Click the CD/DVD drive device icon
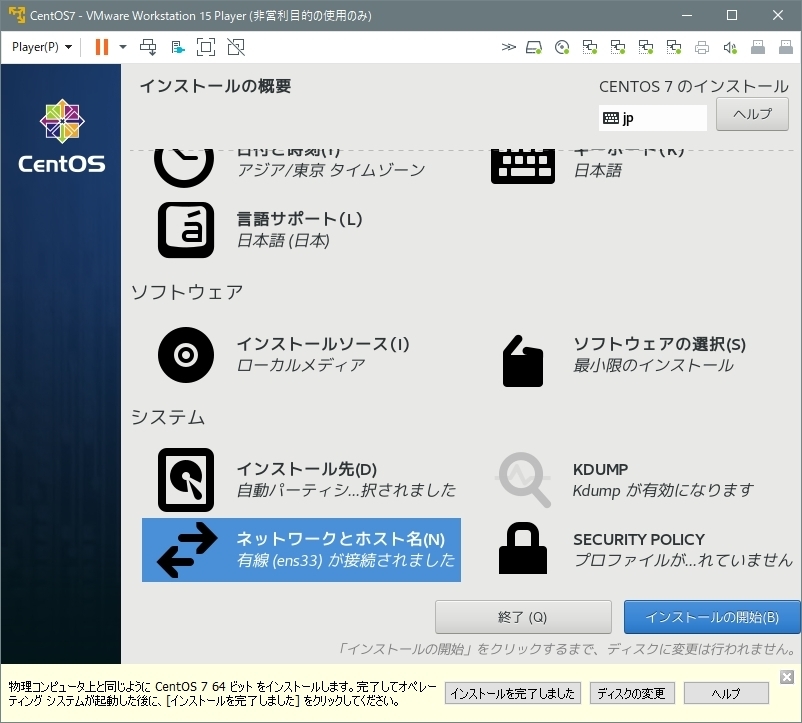The image size is (802, 723). [562, 48]
